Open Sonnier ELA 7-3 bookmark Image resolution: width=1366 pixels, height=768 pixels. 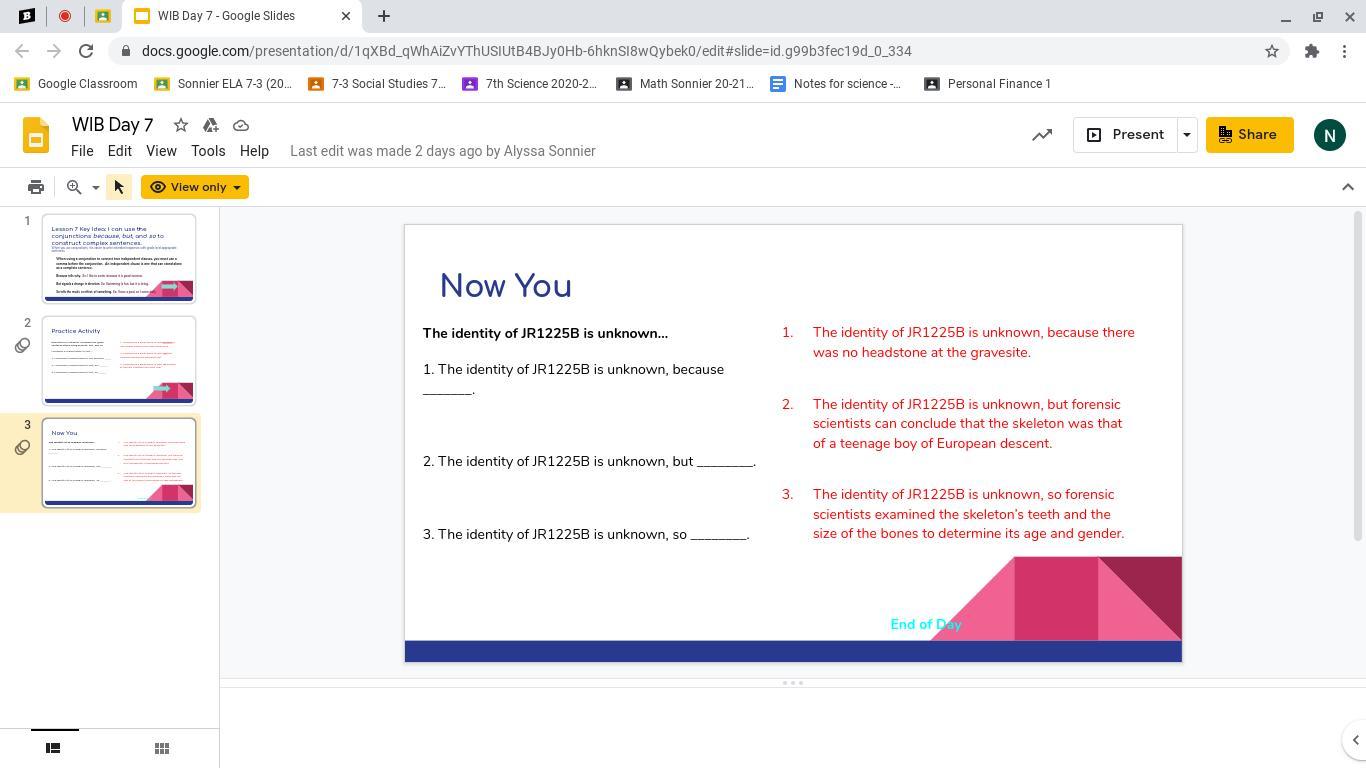(x=223, y=84)
